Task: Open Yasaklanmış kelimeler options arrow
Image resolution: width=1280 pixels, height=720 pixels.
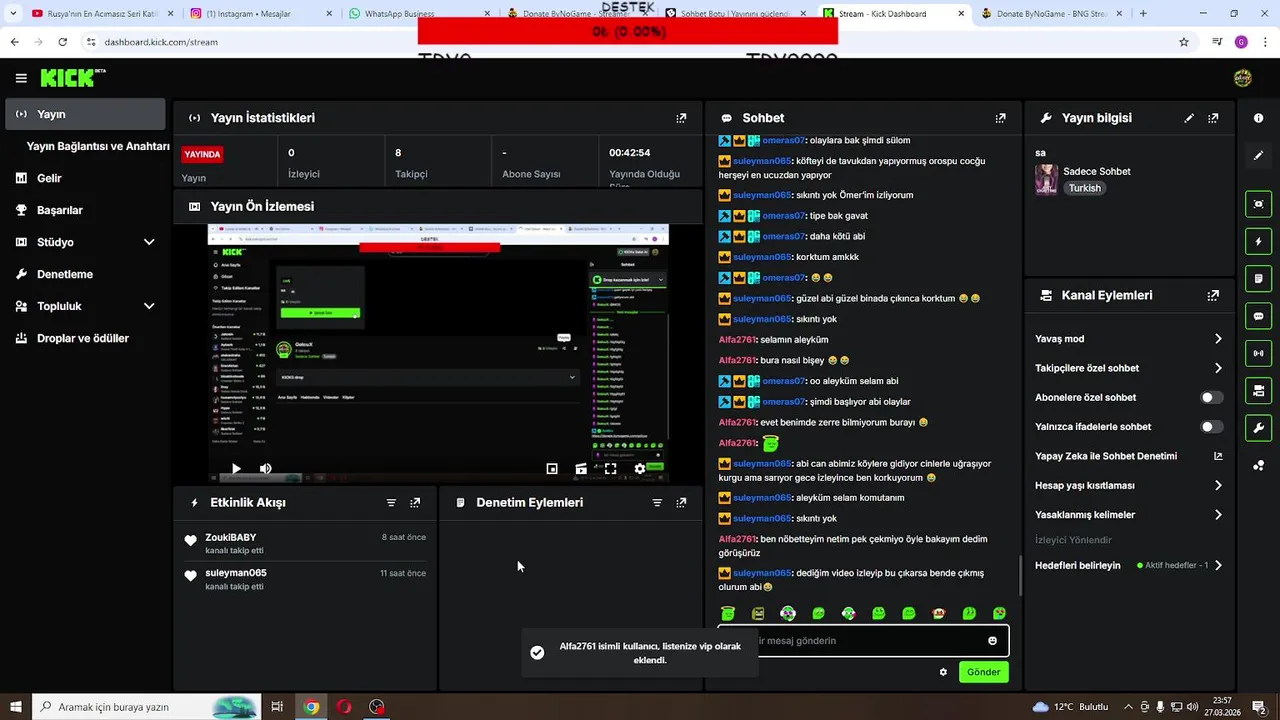Action: (1218, 515)
